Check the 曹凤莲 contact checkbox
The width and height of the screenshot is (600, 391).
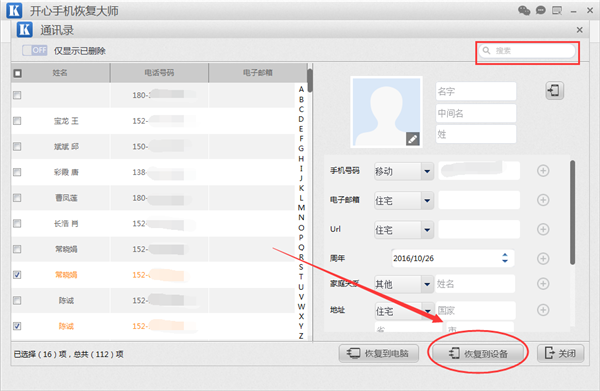coord(17,198)
